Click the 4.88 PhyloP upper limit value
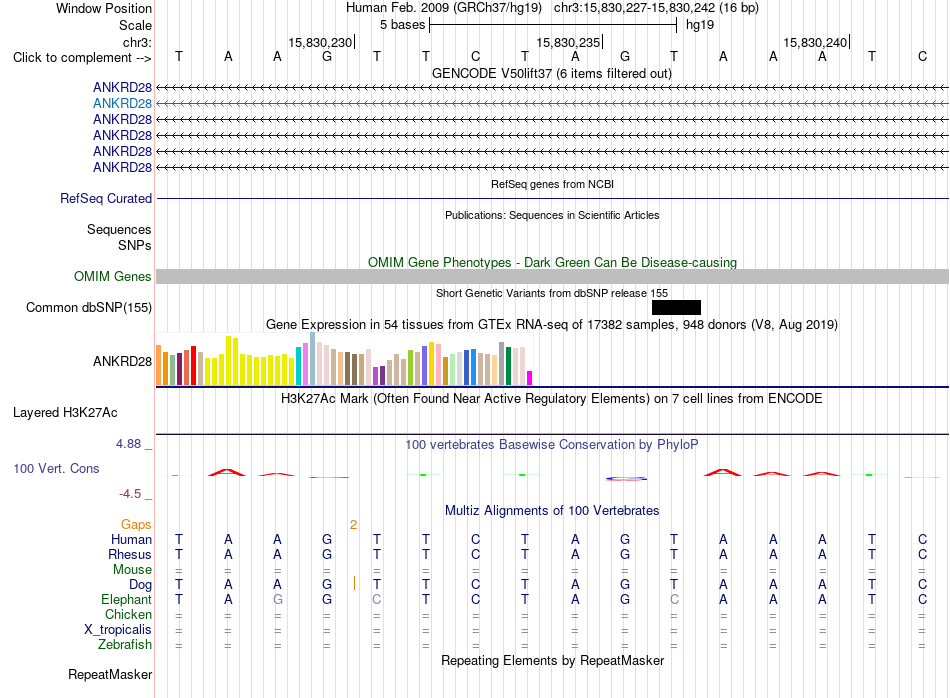This screenshot has width=950, height=698. (128, 444)
